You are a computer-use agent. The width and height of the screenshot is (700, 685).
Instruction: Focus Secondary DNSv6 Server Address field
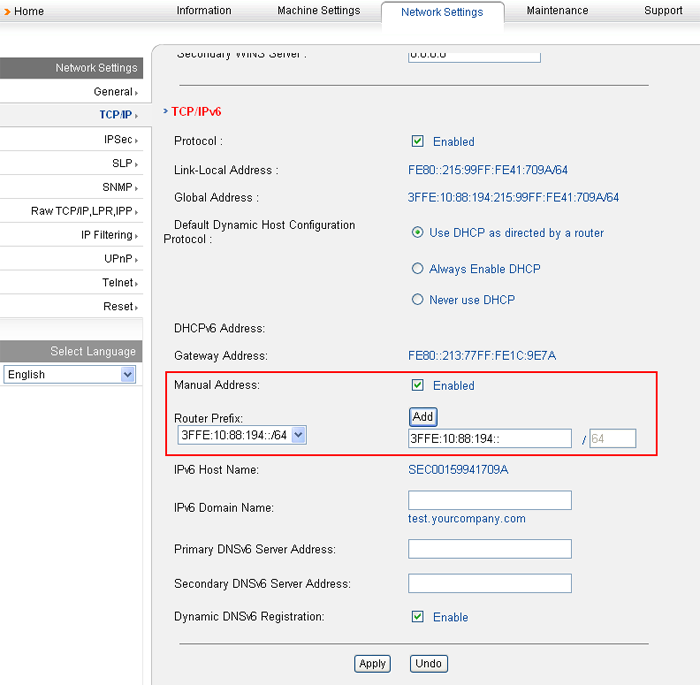point(490,583)
